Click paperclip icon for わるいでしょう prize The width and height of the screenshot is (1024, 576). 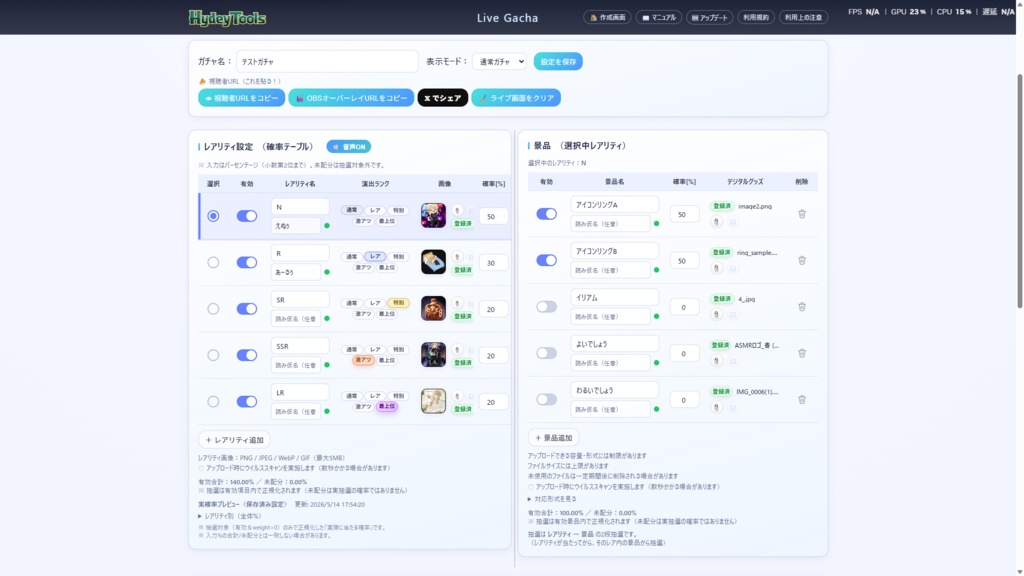click(716, 408)
